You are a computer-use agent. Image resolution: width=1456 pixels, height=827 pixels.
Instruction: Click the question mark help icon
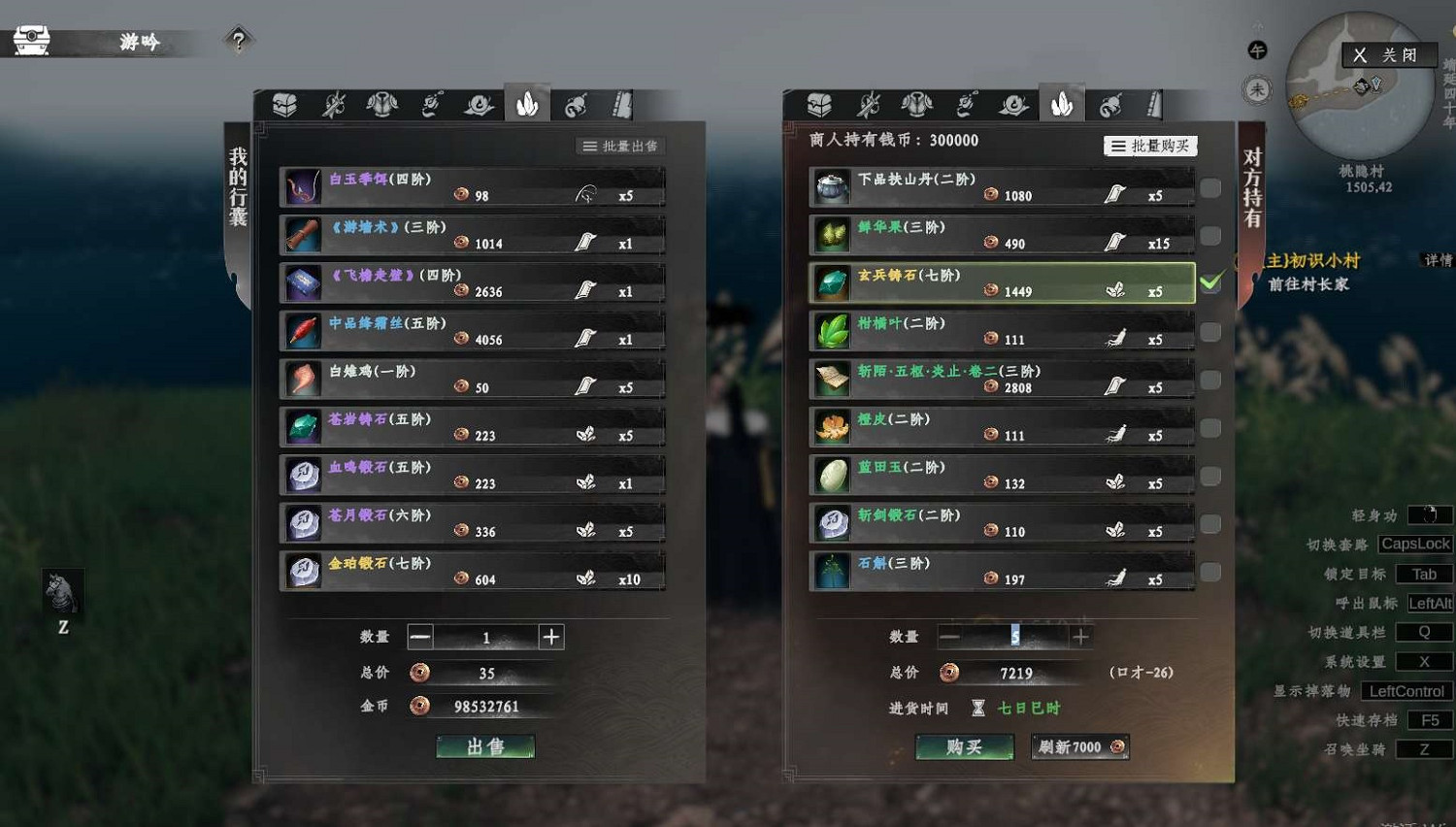[239, 41]
